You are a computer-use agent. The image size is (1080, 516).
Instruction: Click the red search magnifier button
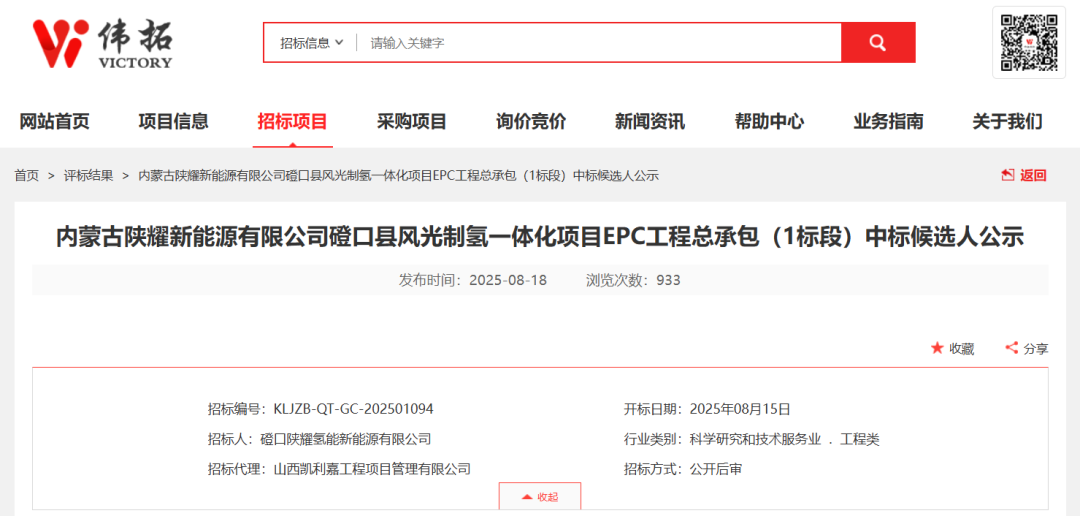[x=878, y=43]
